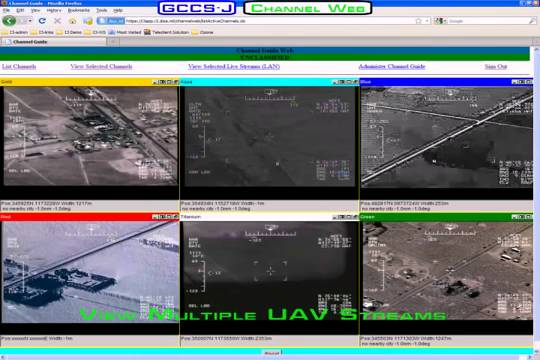Open the Ozone bookmark folder

(x=202, y=32)
